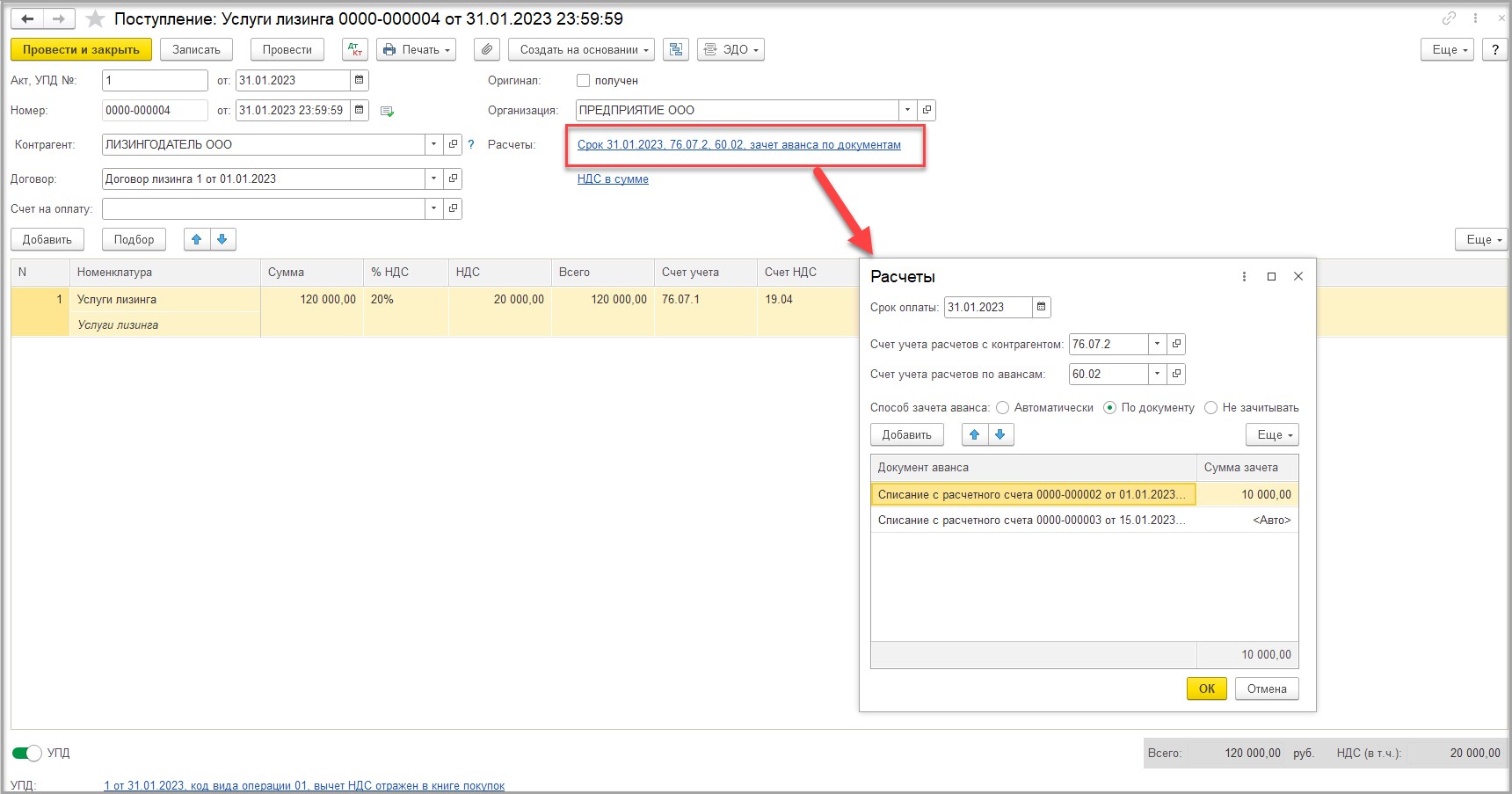The width and height of the screenshot is (1512, 794).
Task: Open the УПД details link at bottom
Action: (x=304, y=785)
